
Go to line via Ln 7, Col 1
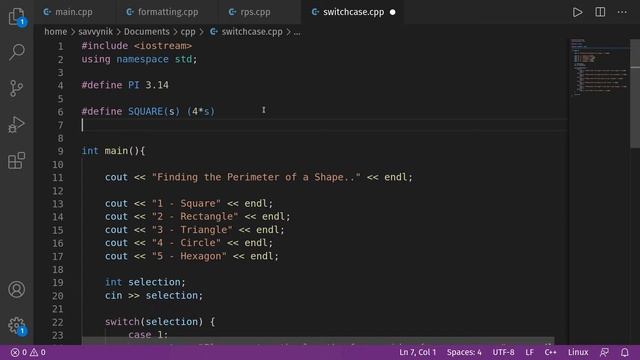tap(417, 352)
